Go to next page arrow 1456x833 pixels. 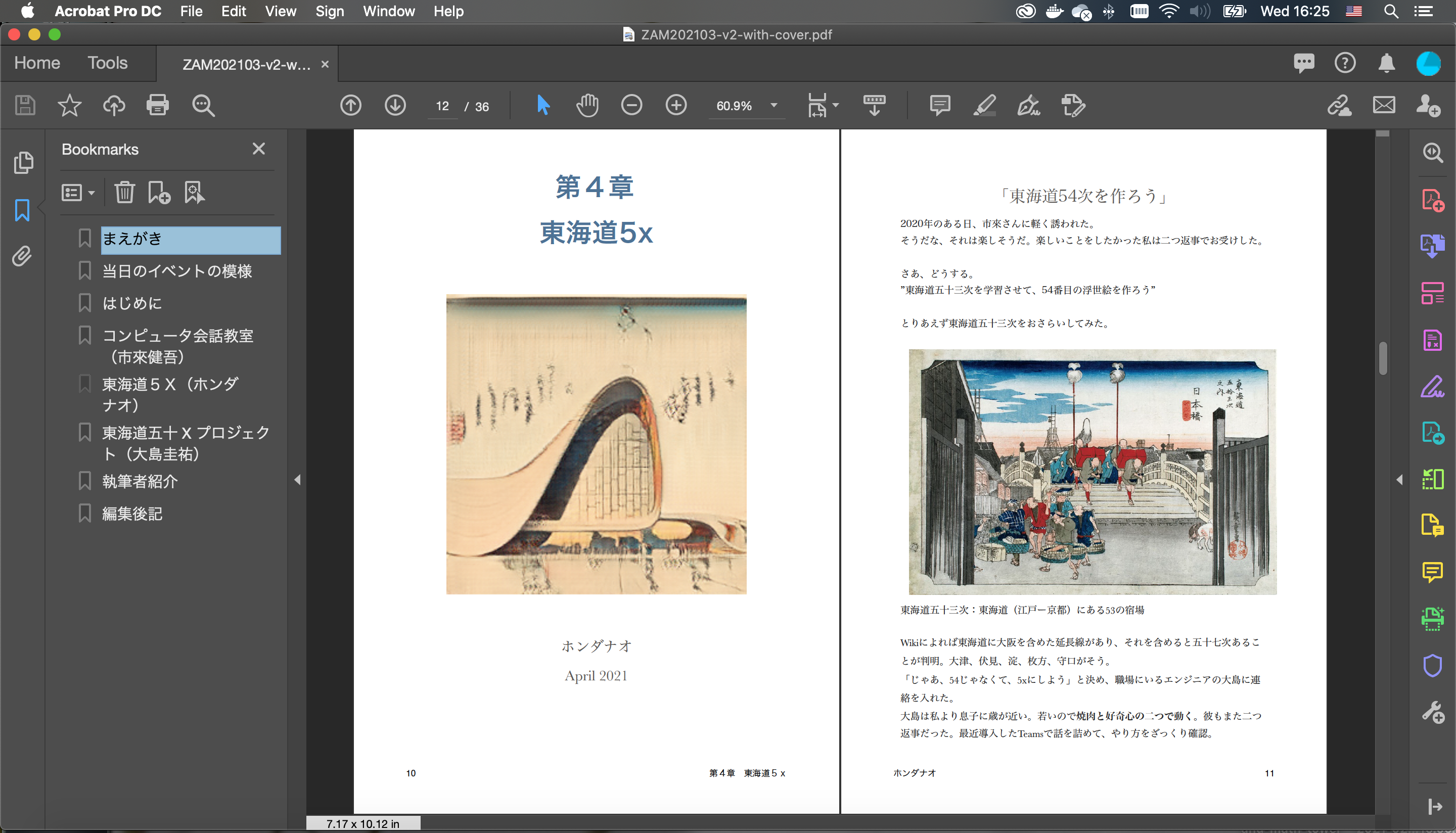395,106
